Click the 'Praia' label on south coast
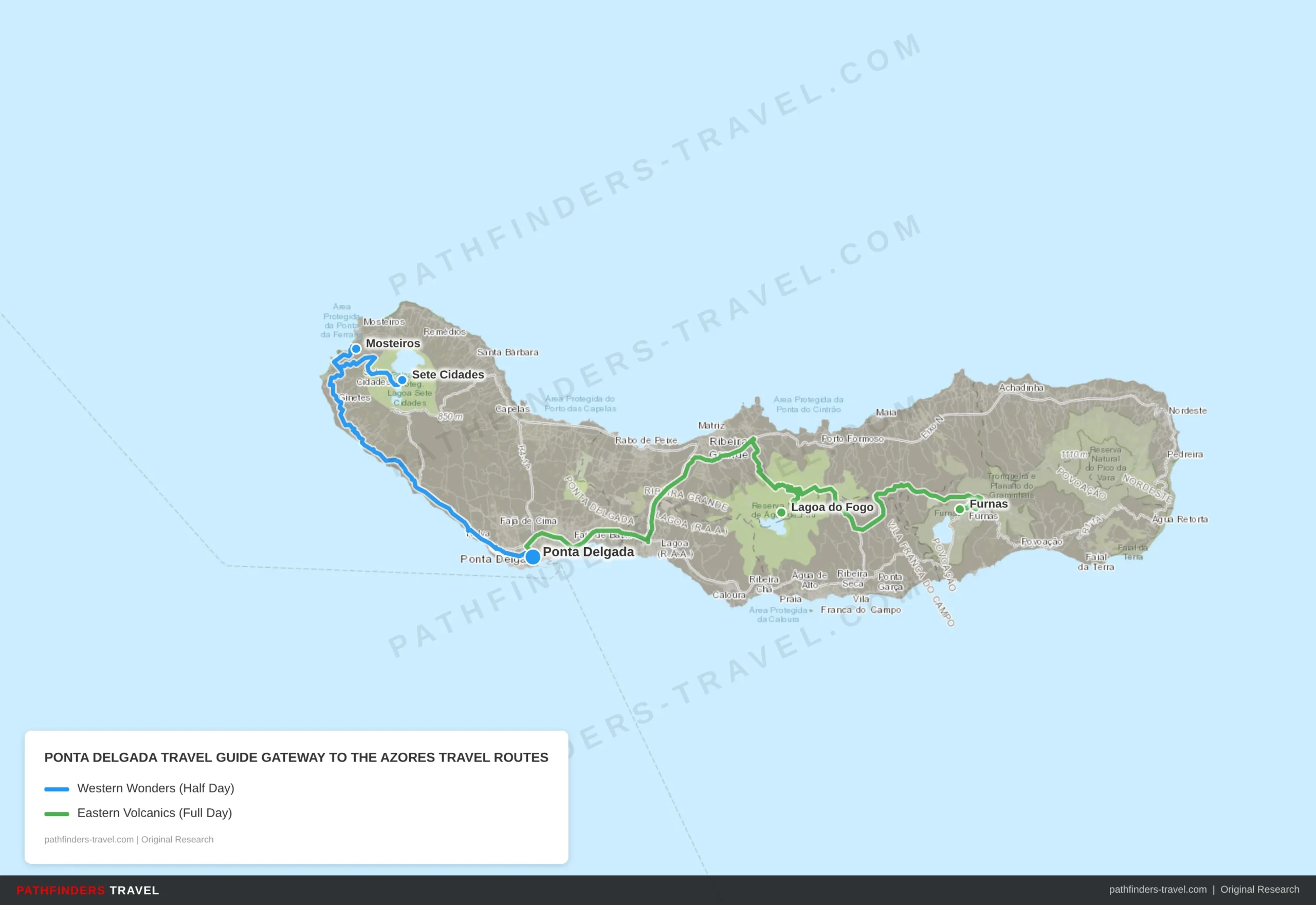The height and width of the screenshot is (905, 1316). click(x=791, y=599)
